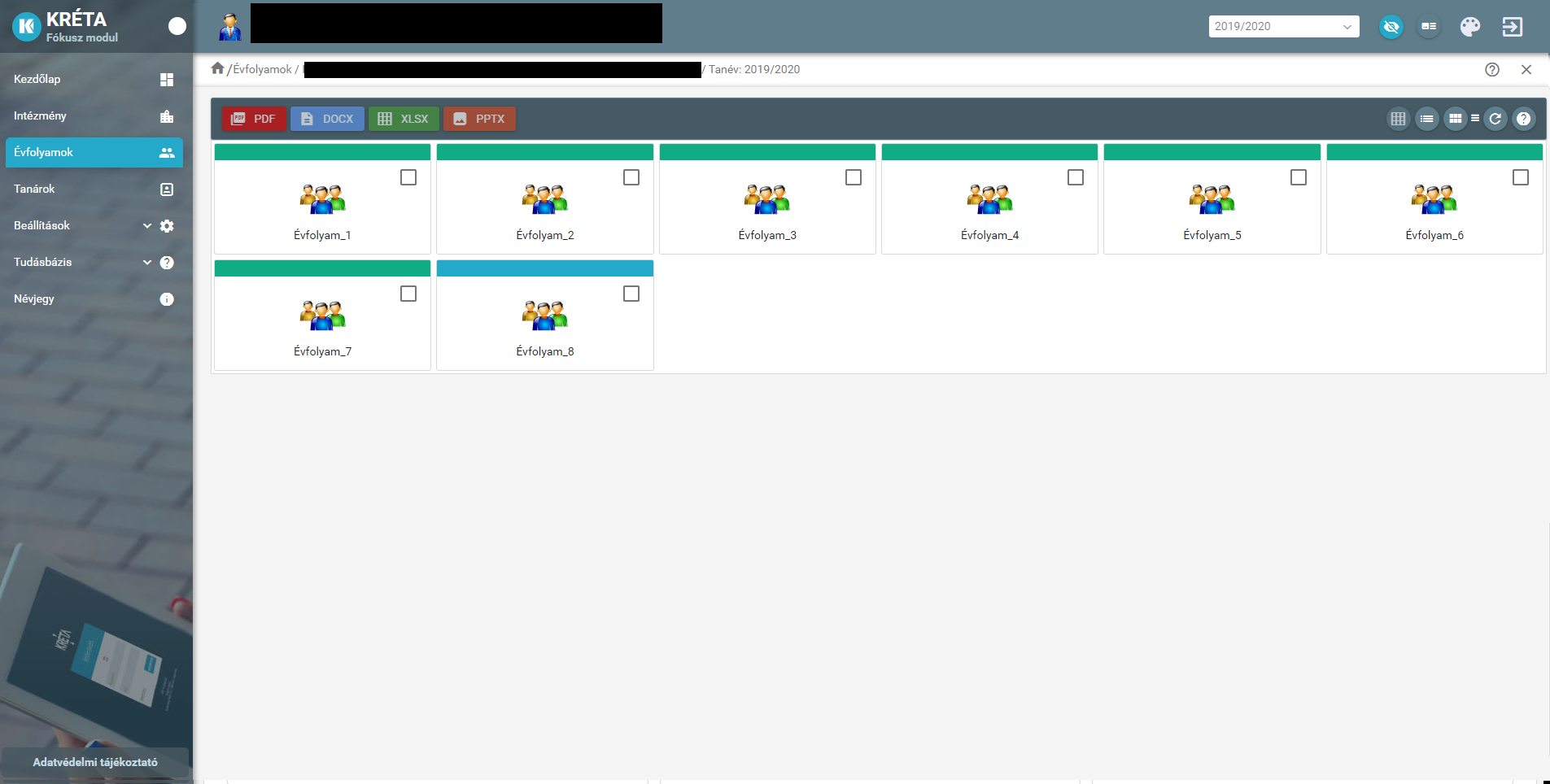This screenshot has width=1550, height=784.
Task: Open the Évfolyam_8 group icon
Action: tap(545, 316)
